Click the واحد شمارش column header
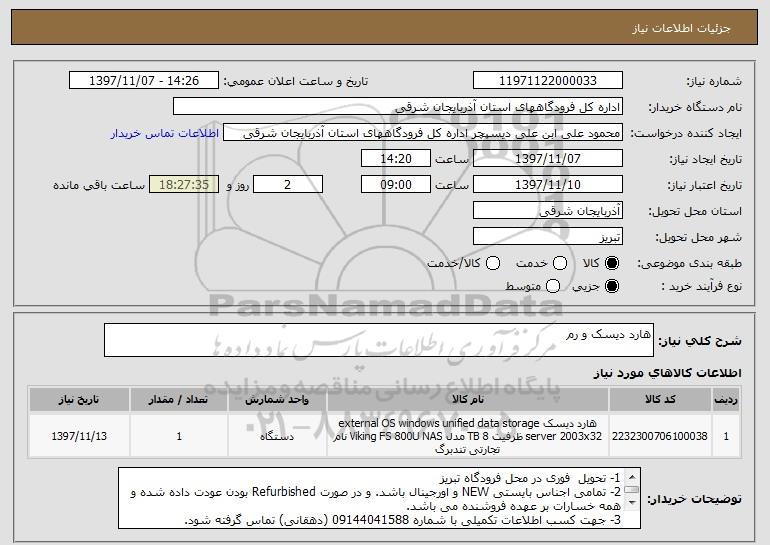 point(277,400)
